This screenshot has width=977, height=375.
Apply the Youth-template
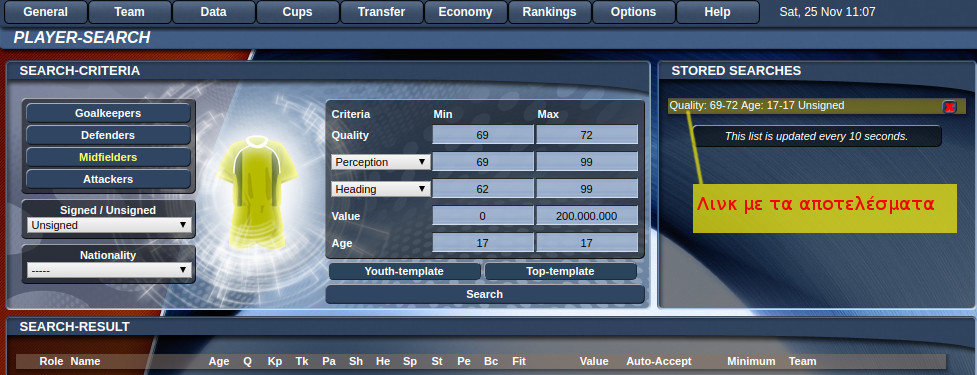coord(404,272)
